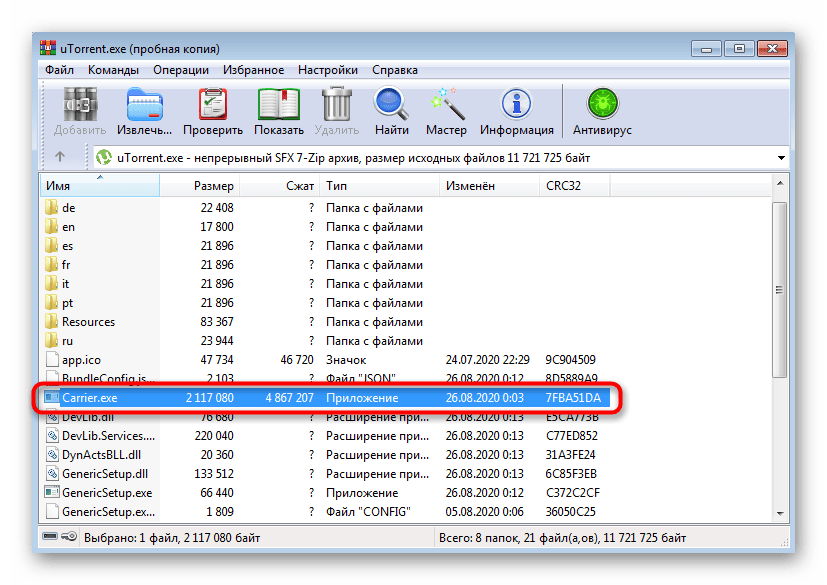Open the Операции menu

tap(181, 70)
